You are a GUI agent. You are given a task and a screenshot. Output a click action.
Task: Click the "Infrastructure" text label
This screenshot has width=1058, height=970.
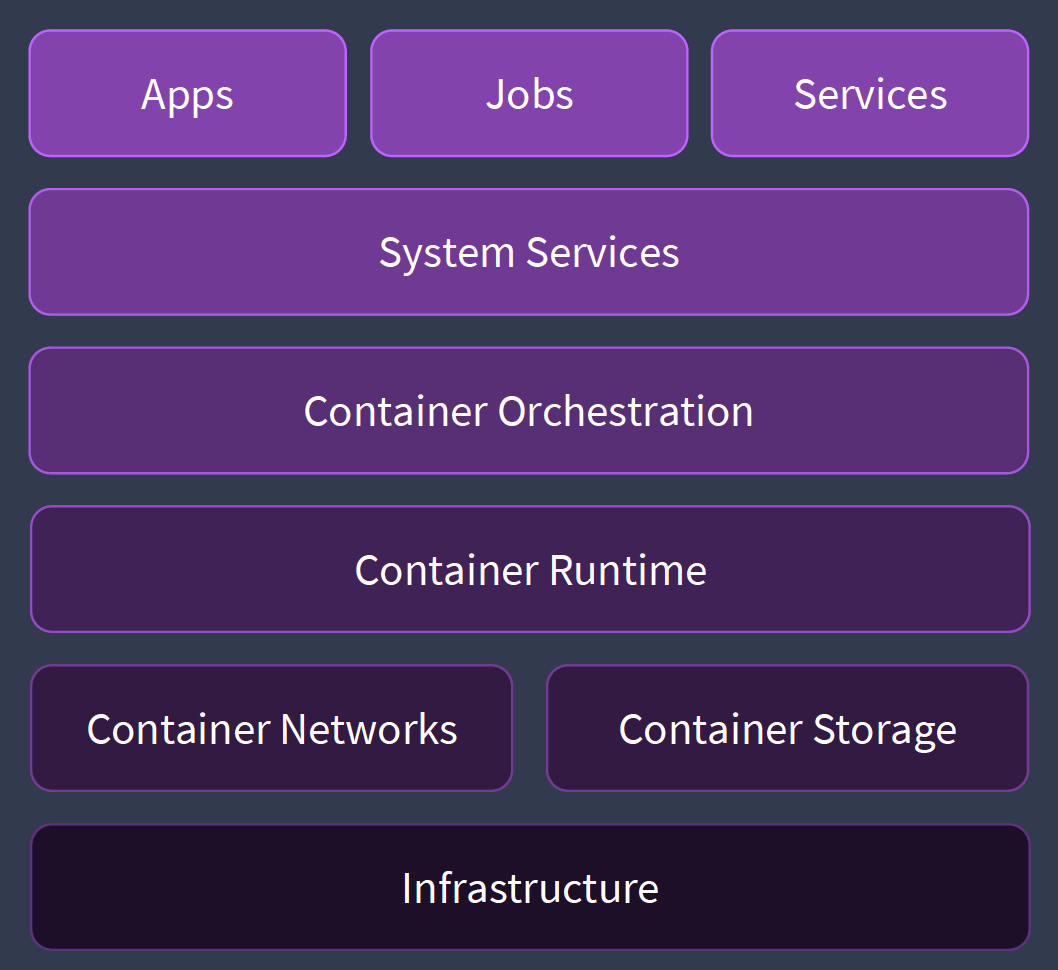[530, 888]
